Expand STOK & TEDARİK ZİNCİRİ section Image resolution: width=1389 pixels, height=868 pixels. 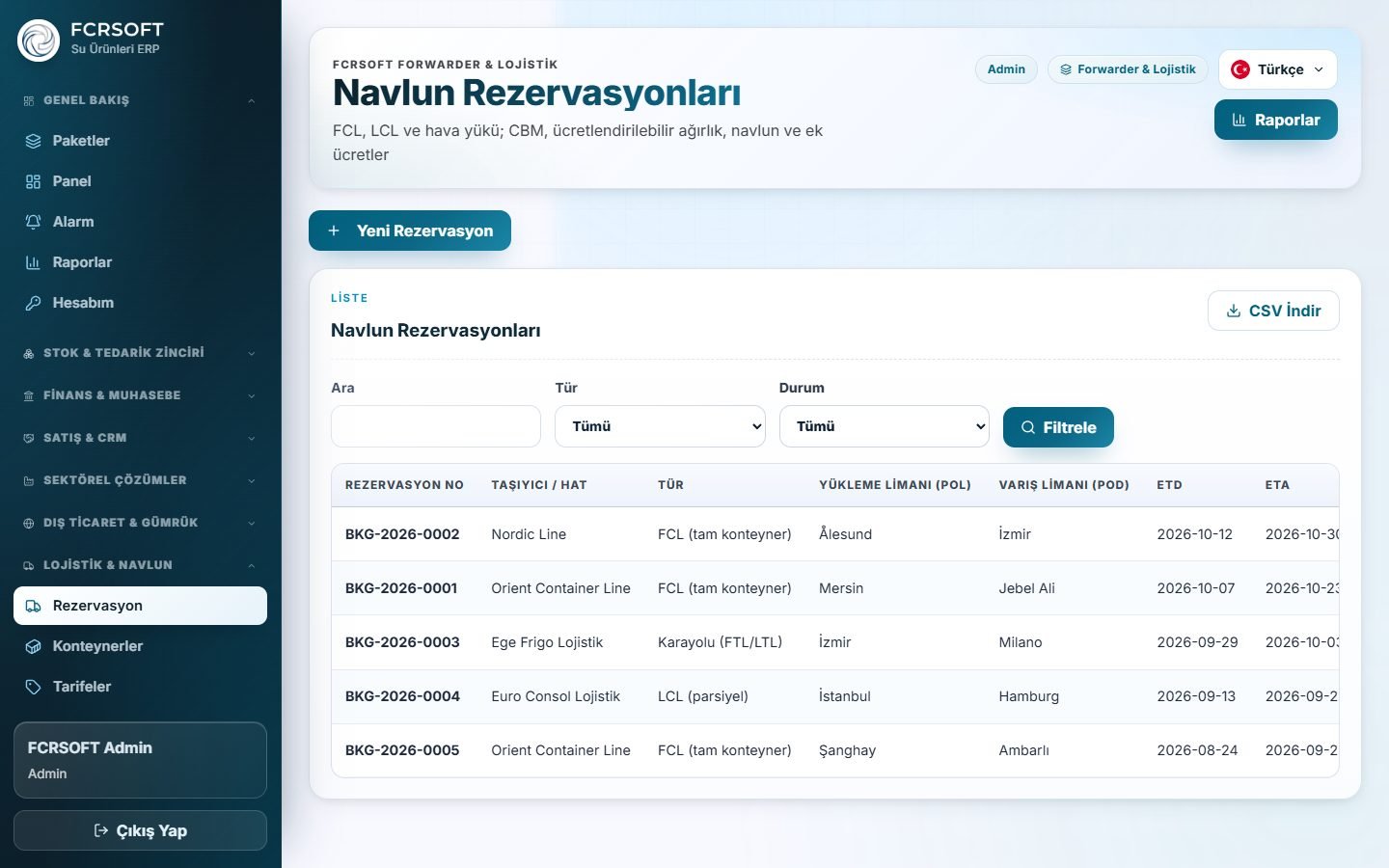(140, 353)
